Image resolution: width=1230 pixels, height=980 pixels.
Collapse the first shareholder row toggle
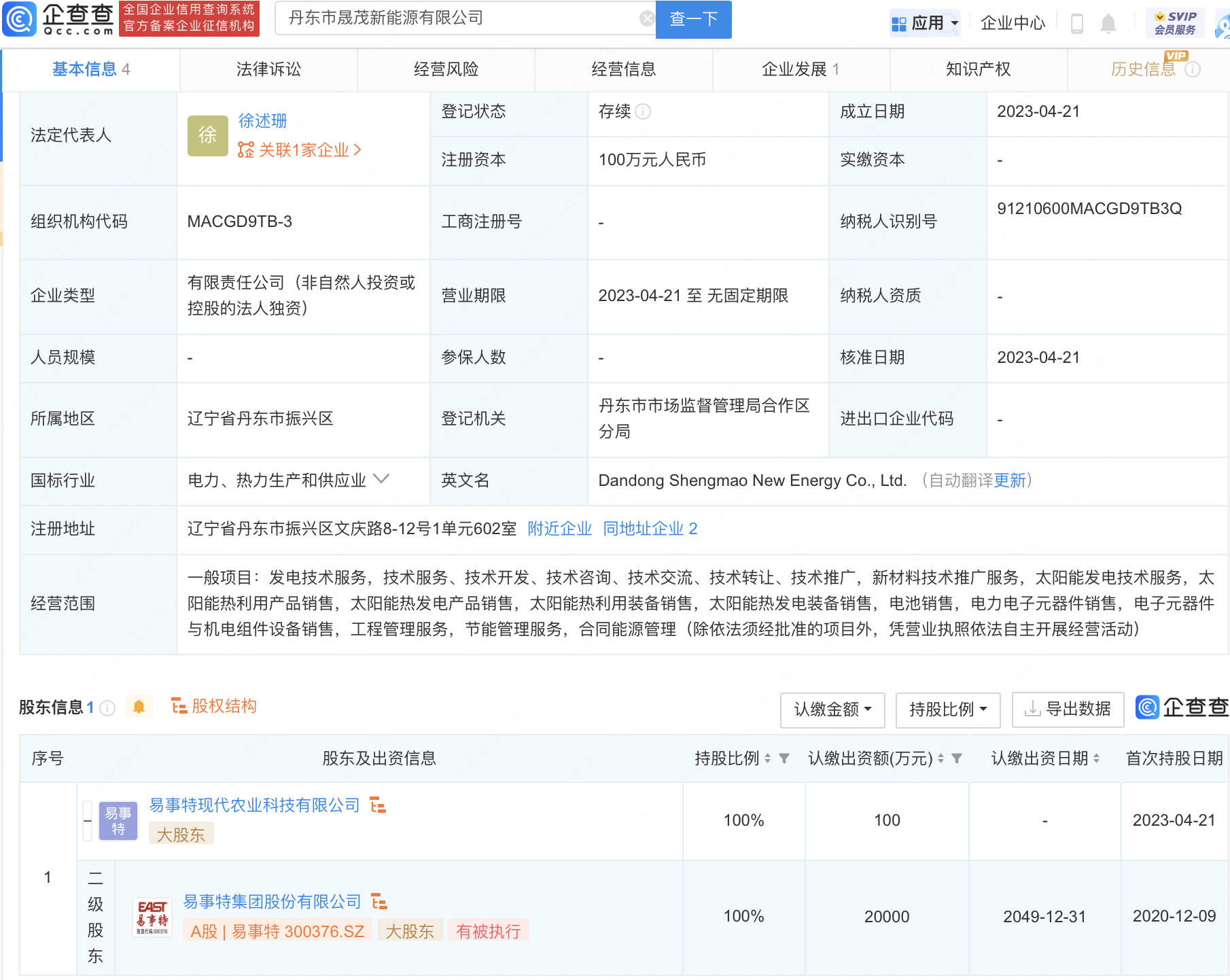[87, 821]
